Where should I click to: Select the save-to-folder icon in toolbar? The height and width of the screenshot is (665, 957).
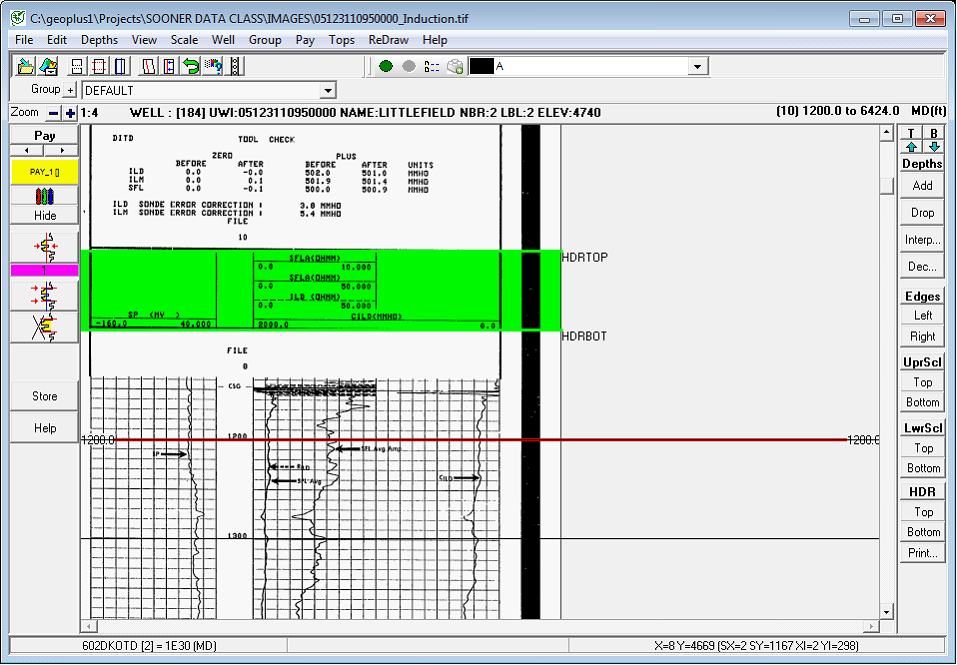pyautogui.click(x=49, y=65)
